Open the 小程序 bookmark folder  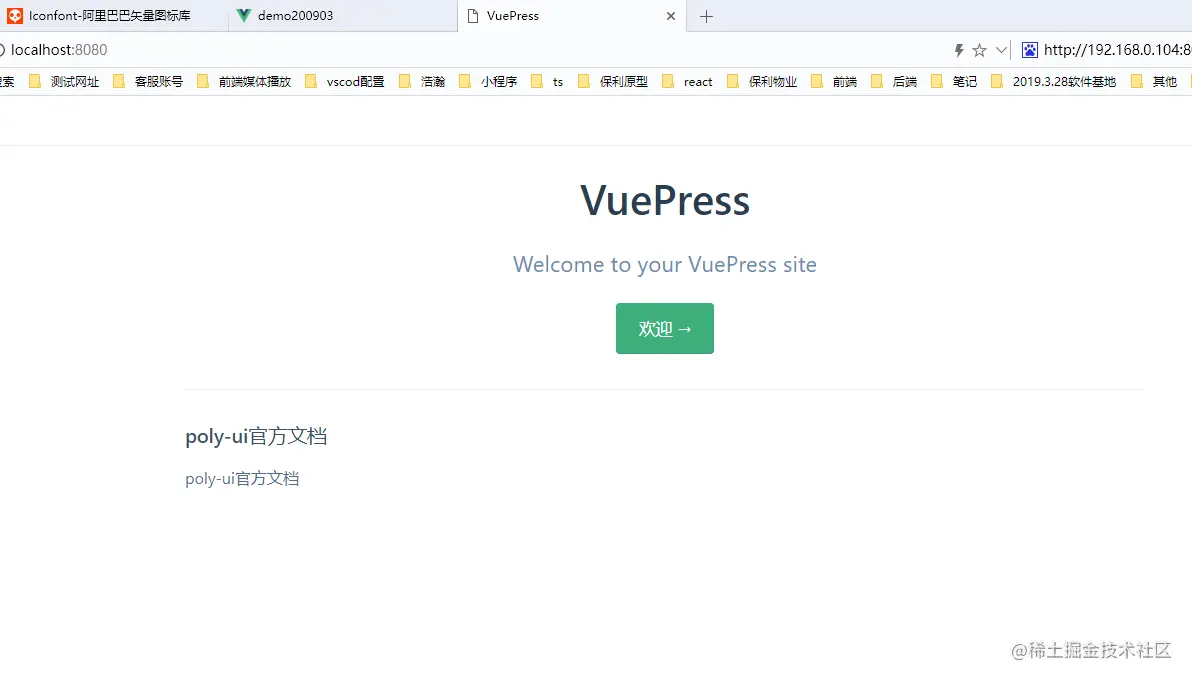click(x=488, y=81)
